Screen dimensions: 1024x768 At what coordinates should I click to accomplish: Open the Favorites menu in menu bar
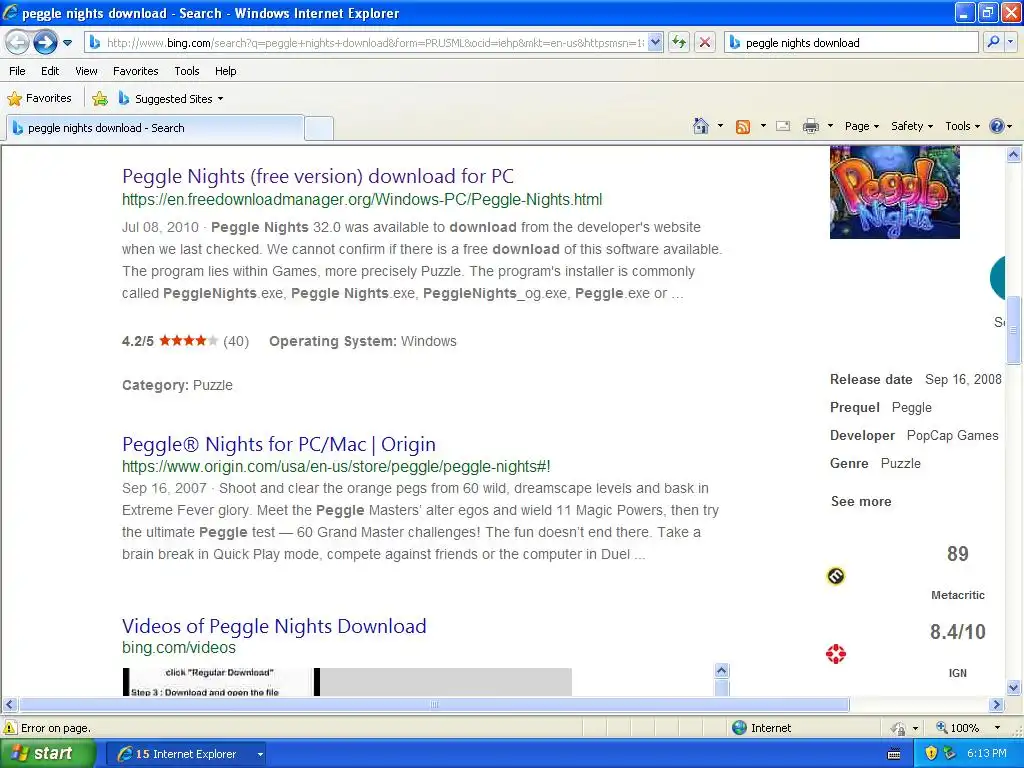pos(135,71)
